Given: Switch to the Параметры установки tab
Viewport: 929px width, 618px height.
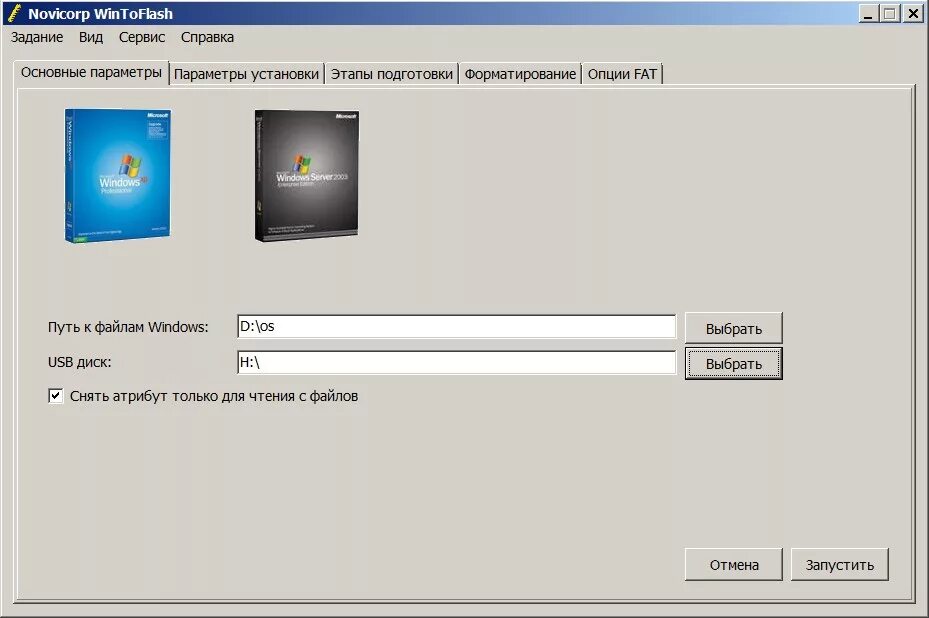Looking at the screenshot, I should tap(246, 75).
